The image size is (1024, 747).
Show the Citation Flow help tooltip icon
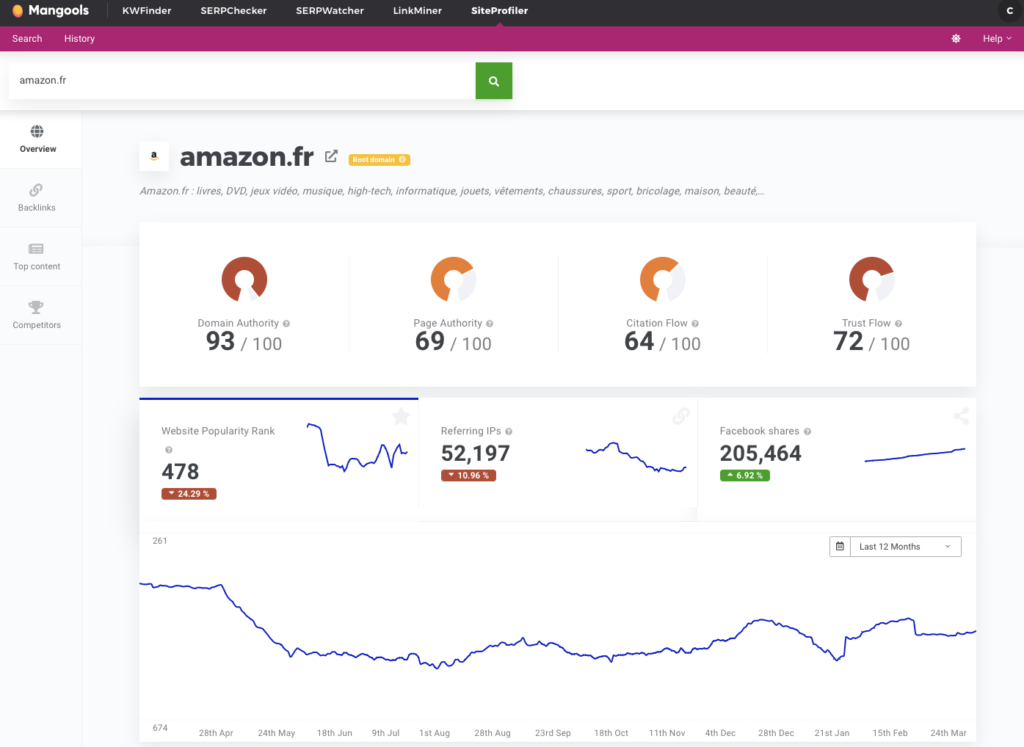[695, 323]
